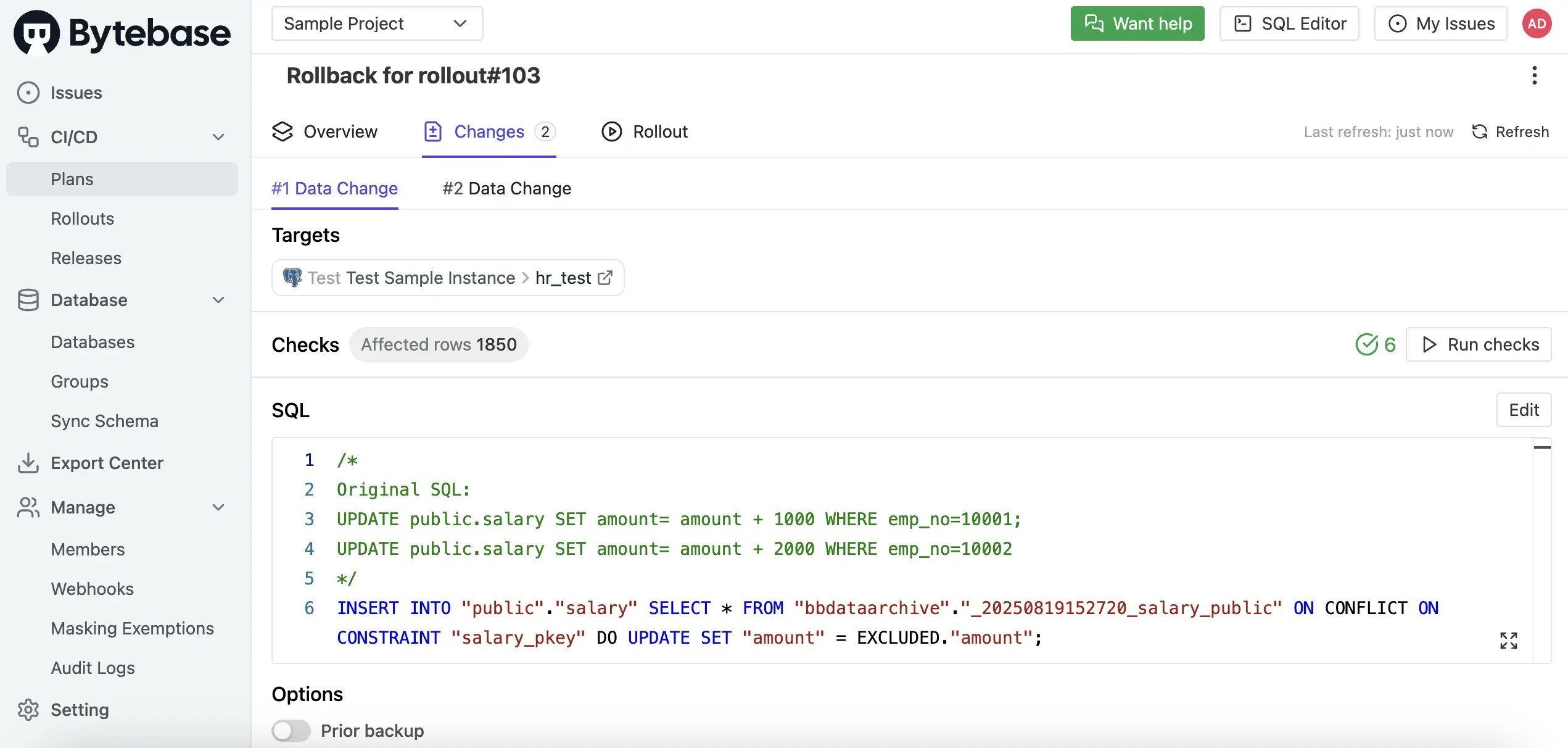Switch to the Rollout tab

pos(645,131)
